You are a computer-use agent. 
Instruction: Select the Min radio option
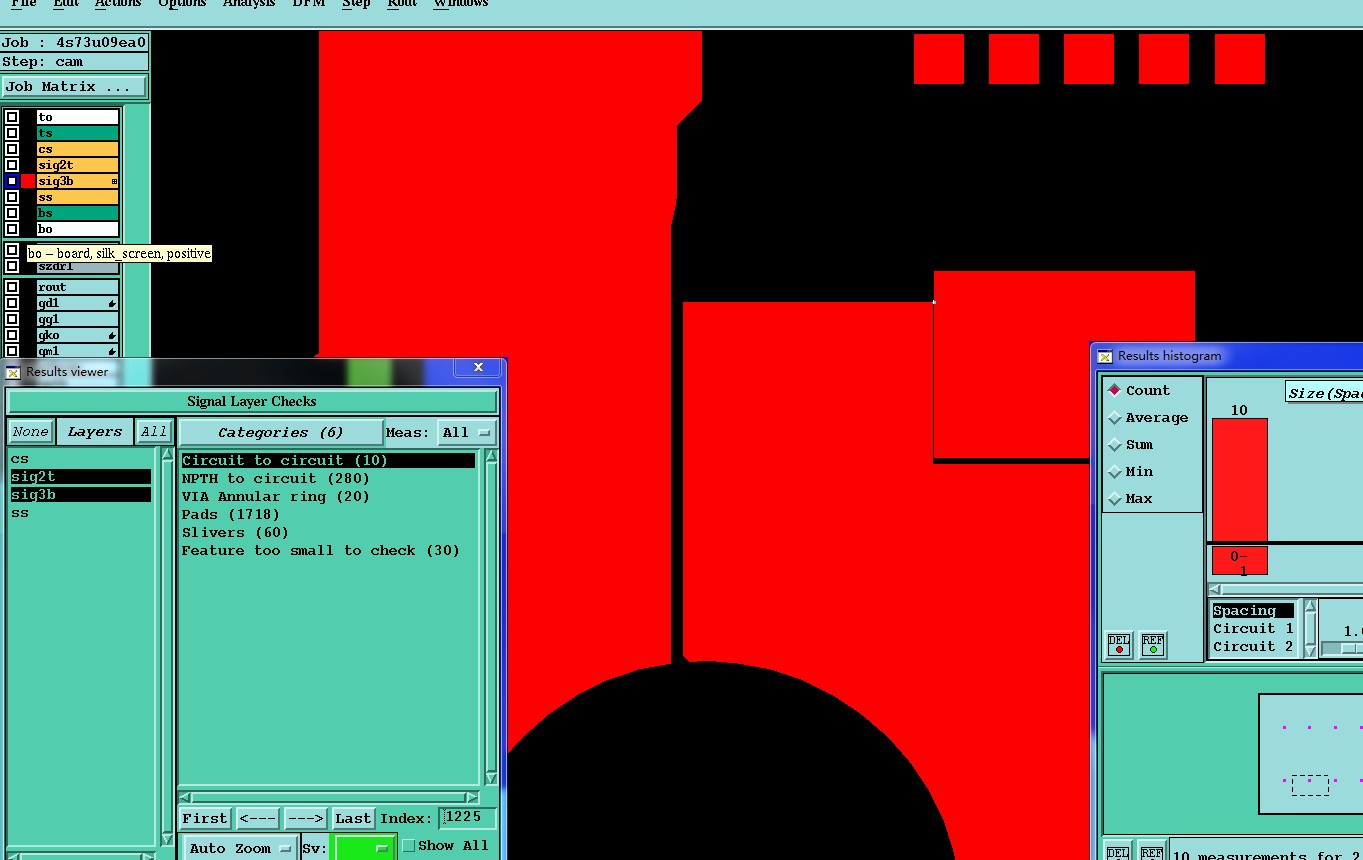coord(1114,472)
